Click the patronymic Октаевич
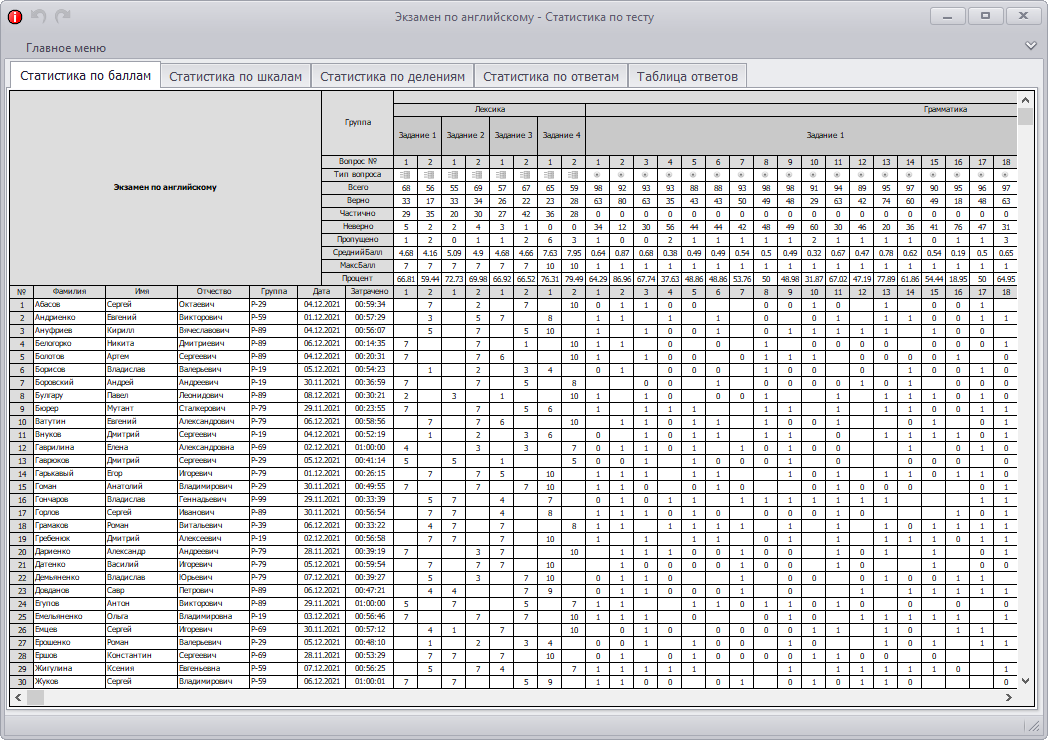 click(196, 304)
